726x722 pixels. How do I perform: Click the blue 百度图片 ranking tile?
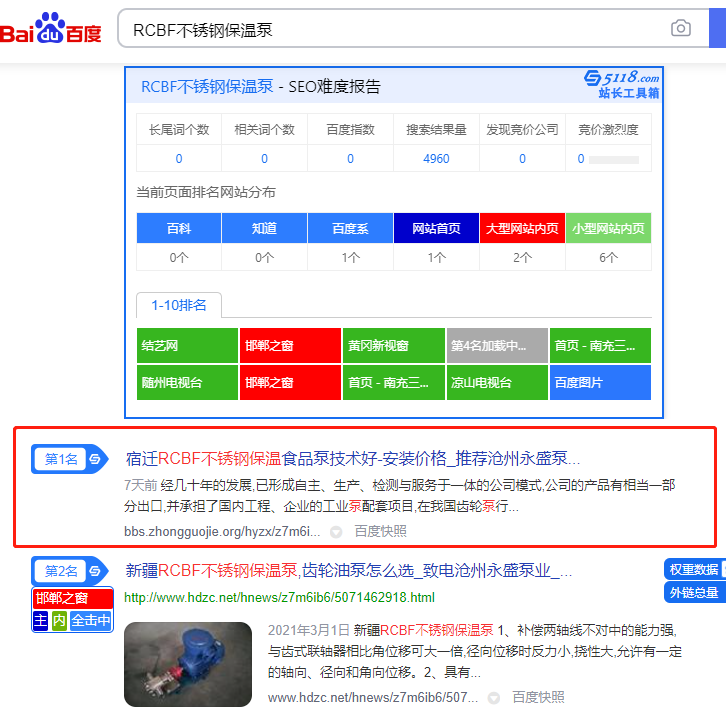601,383
